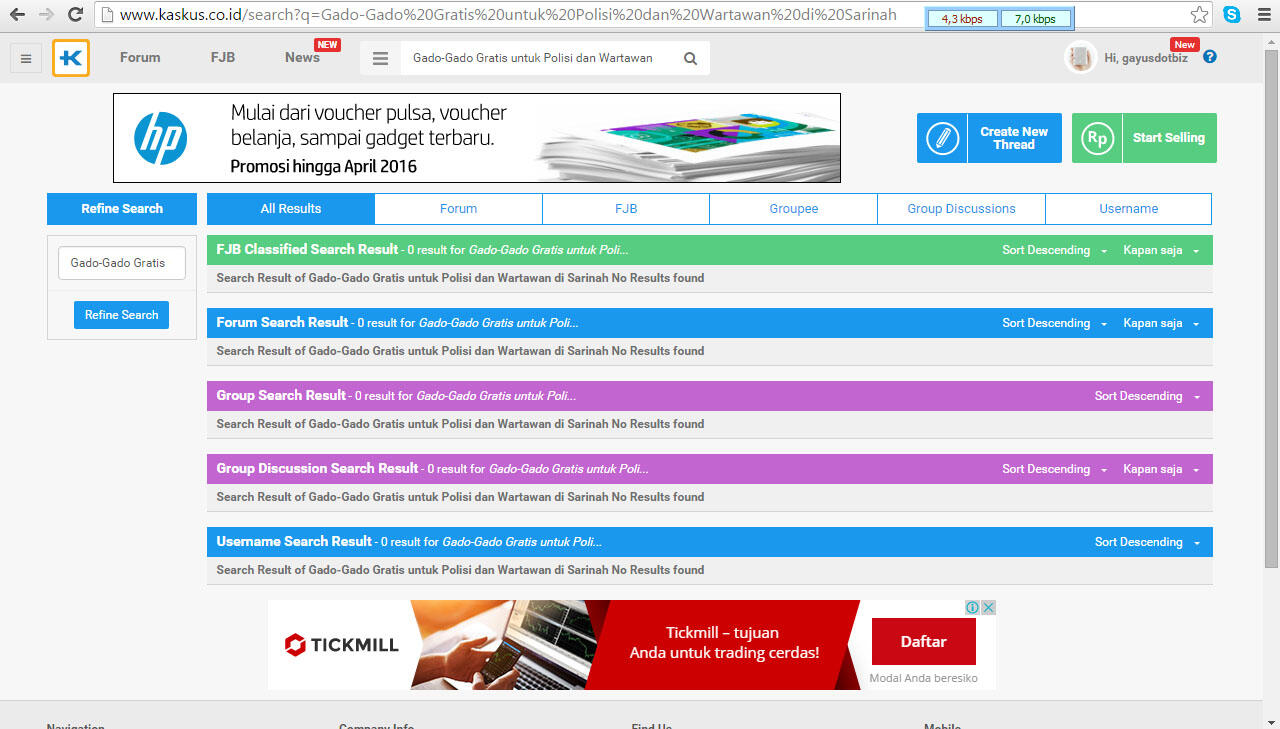Expand Sort Descending in FJB Classified results

[1055, 250]
